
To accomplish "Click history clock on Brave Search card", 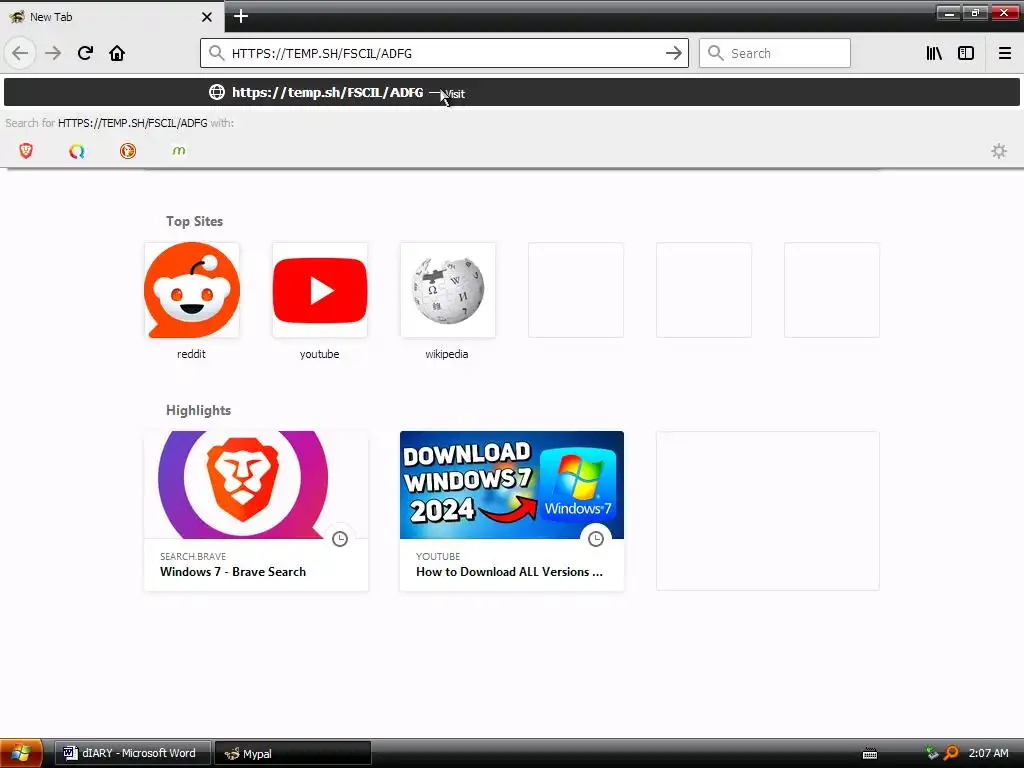I will coord(340,539).
